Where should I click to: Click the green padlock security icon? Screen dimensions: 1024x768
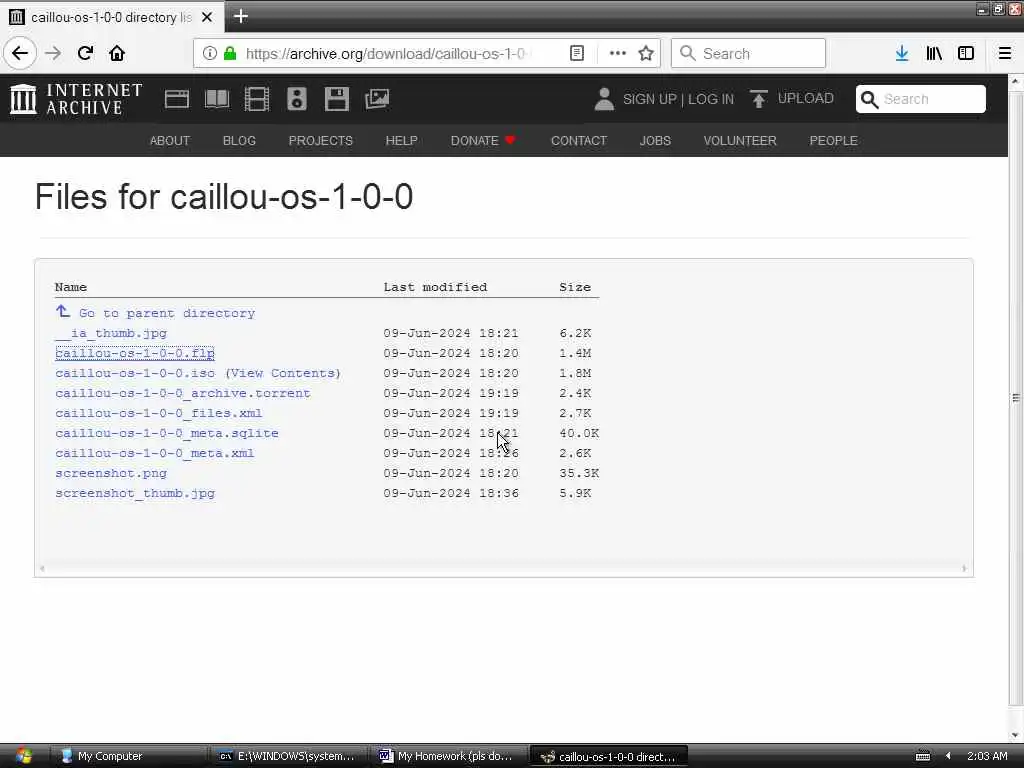click(230, 53)
